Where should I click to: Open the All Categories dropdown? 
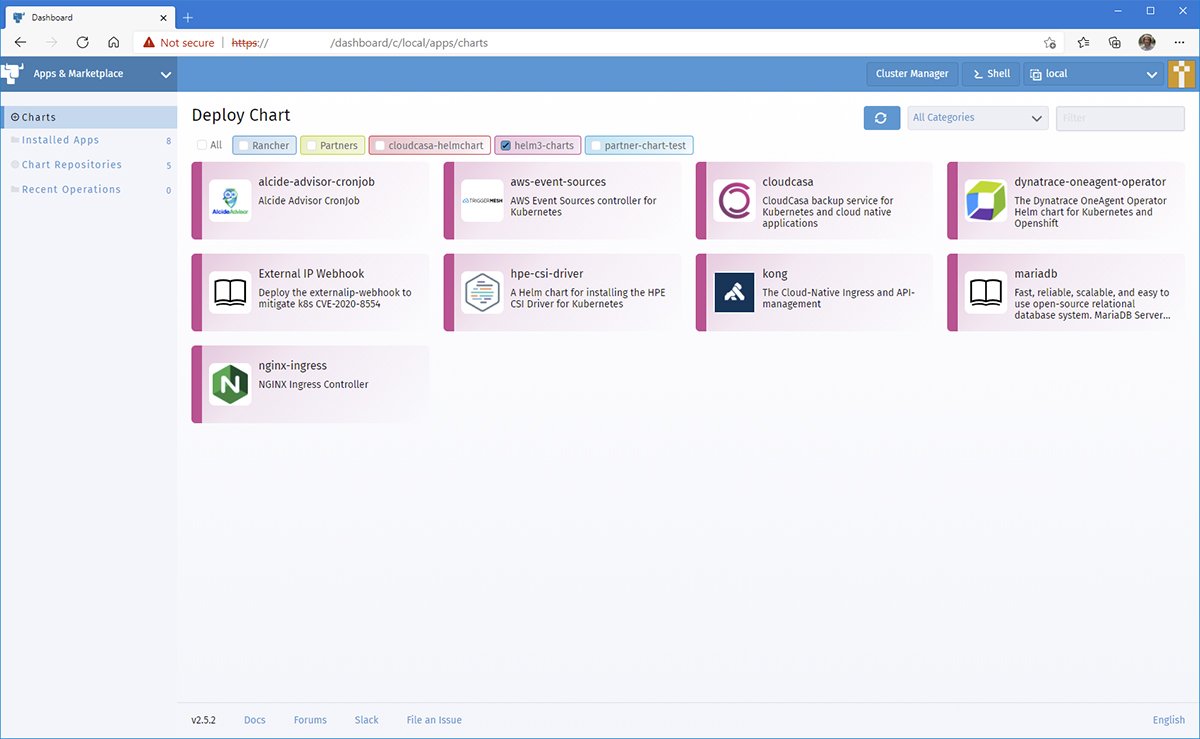(978, 118)
